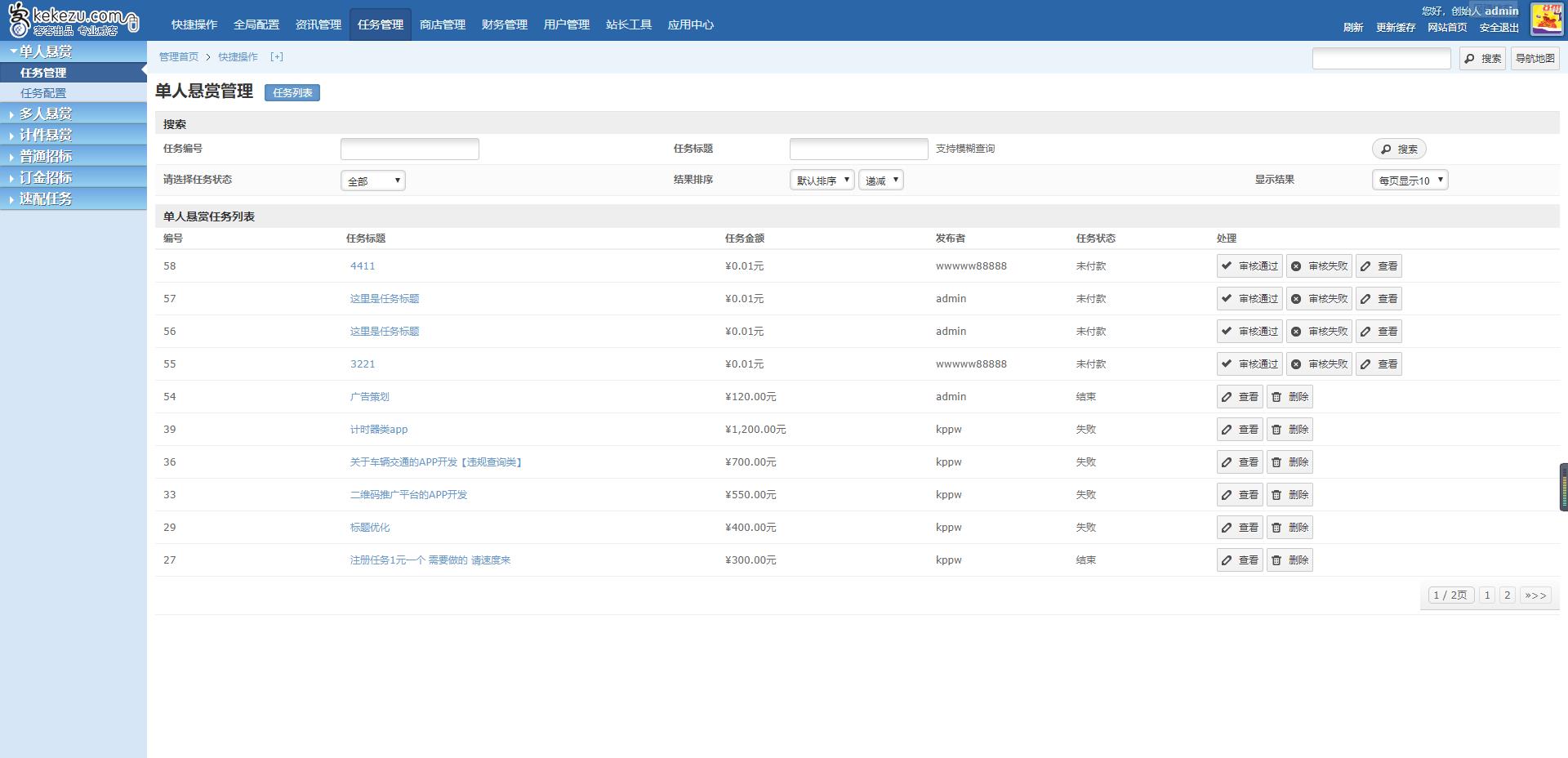This screenshot has height=758, width=1568.
Task: Click the [+] breadcrumb add shortcut
Action: click(277, 56)
